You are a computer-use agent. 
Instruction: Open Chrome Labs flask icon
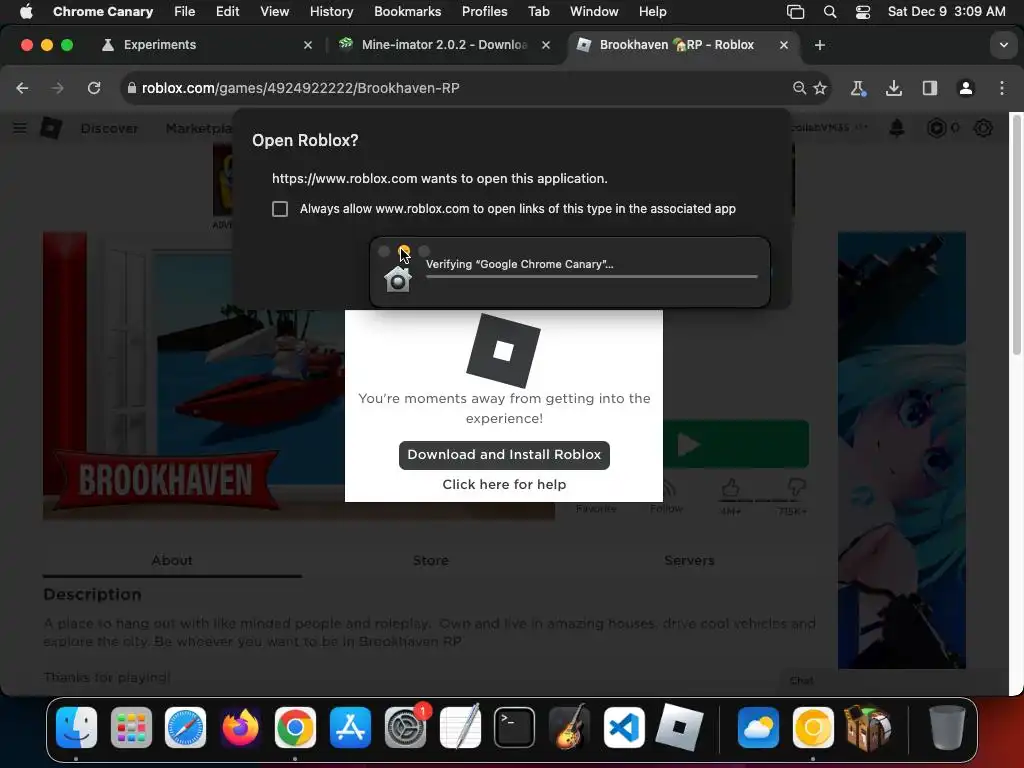(857, 88)
